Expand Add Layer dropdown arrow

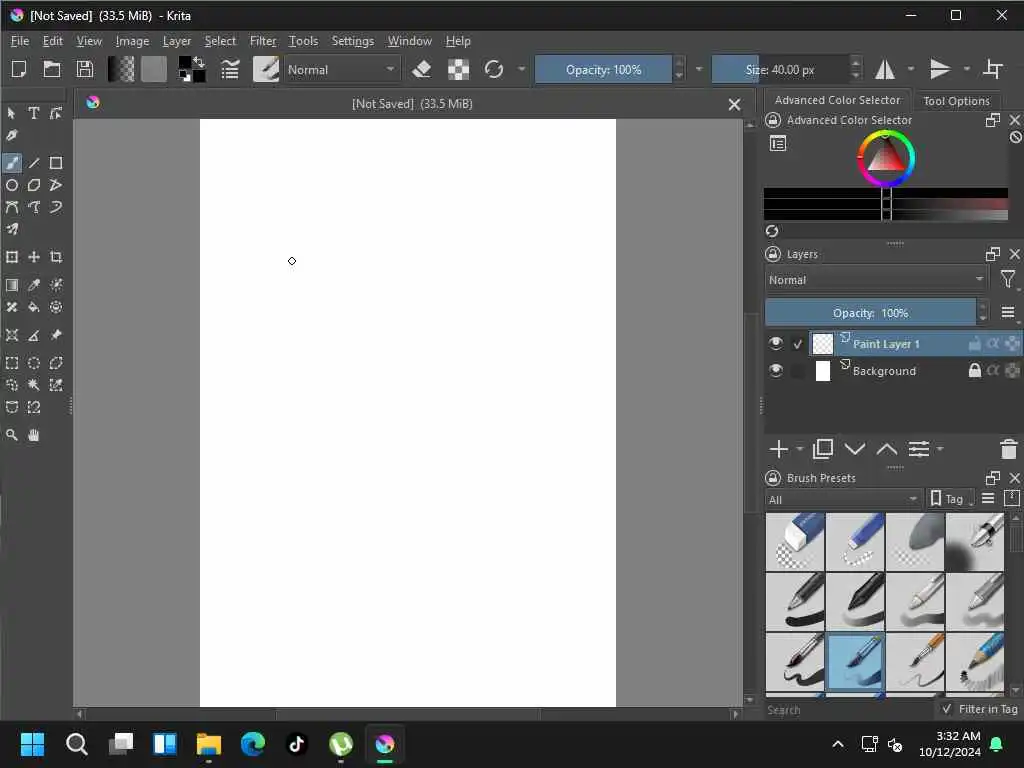[x=800, y=449]
